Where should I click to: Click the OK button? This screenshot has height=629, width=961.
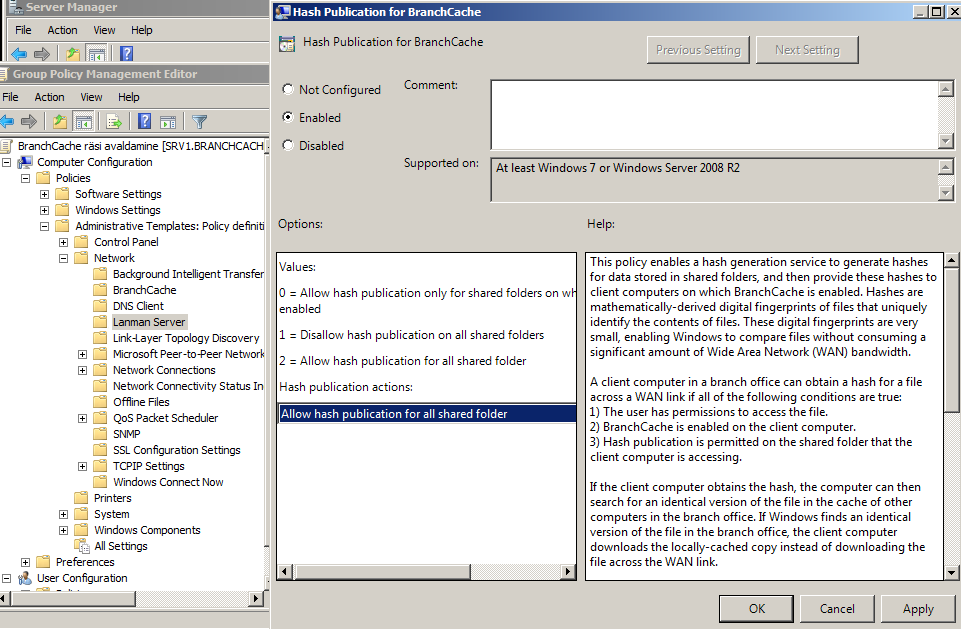757,608
